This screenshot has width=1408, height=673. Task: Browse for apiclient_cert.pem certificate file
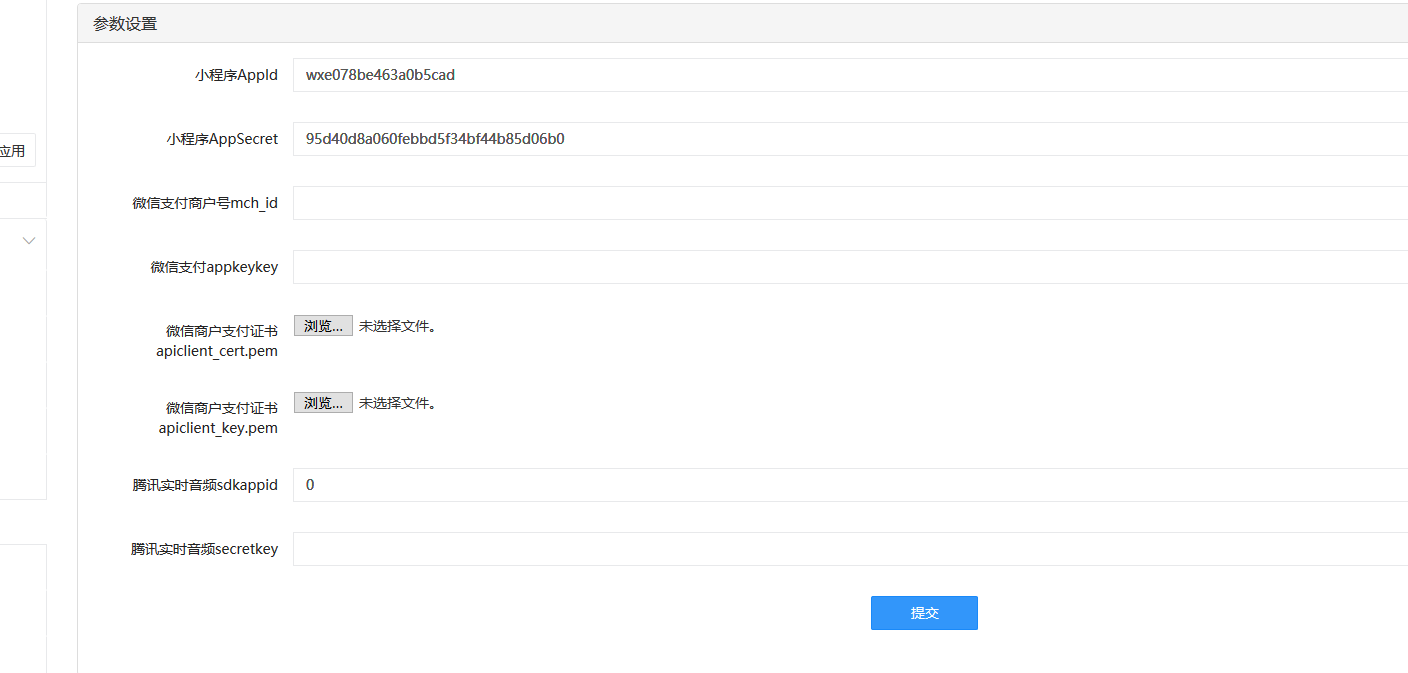tap(323, 326)
